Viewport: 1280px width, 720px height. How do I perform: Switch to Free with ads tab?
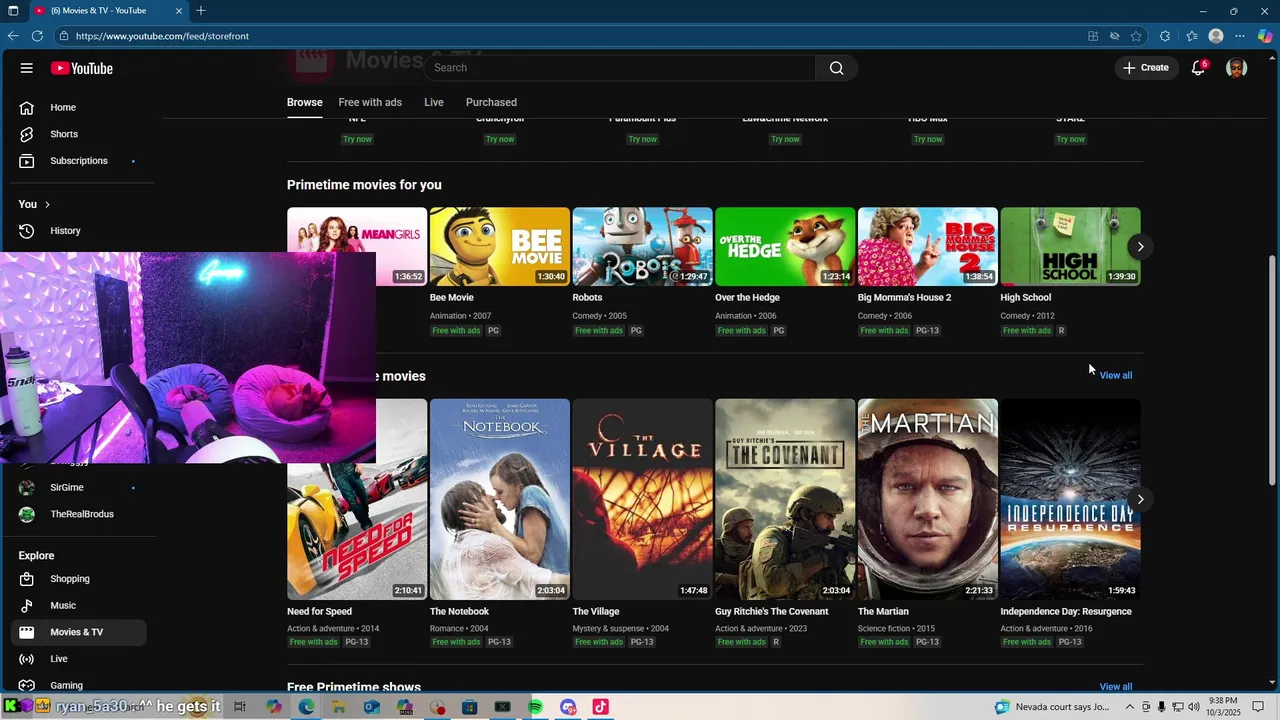point(370,102)
